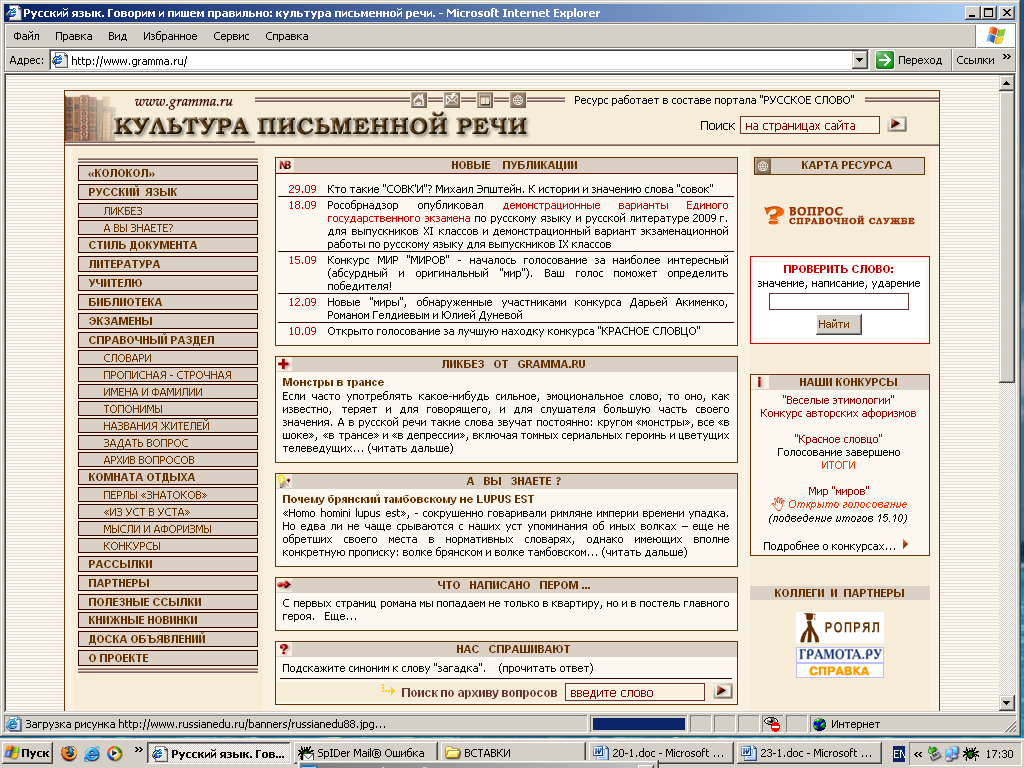
Task: Open the Избранное menu
Action: (170, 36)
